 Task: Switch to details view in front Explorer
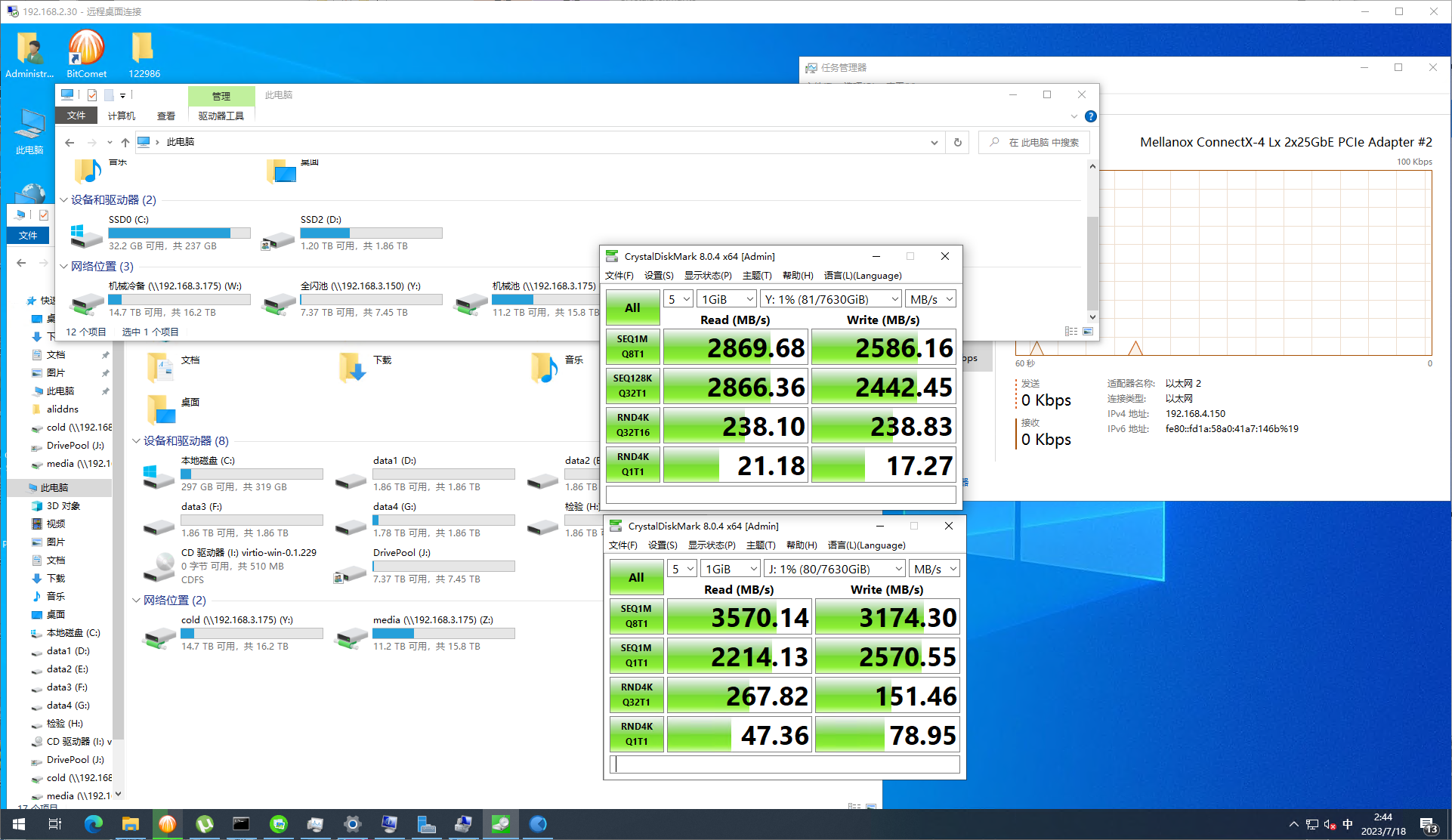(1070, 331)
